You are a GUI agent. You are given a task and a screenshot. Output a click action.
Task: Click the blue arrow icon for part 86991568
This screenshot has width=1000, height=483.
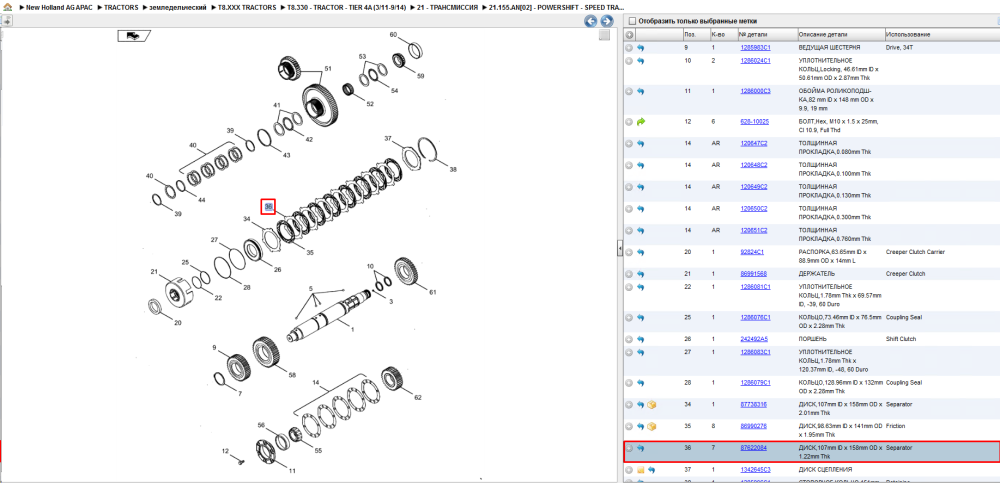pos(641,274)
